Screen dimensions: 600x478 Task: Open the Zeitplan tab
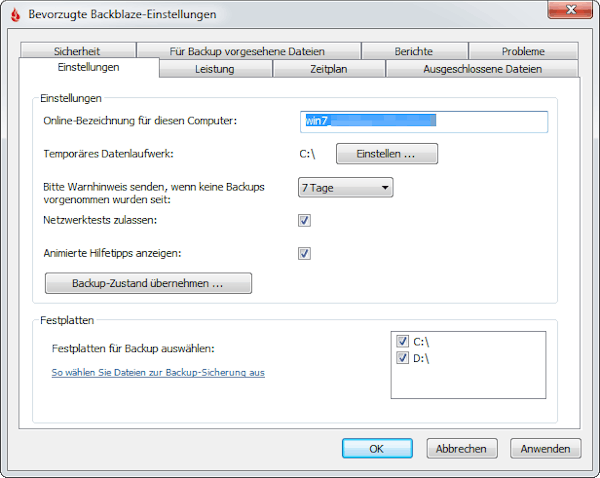tap(329, 69)
